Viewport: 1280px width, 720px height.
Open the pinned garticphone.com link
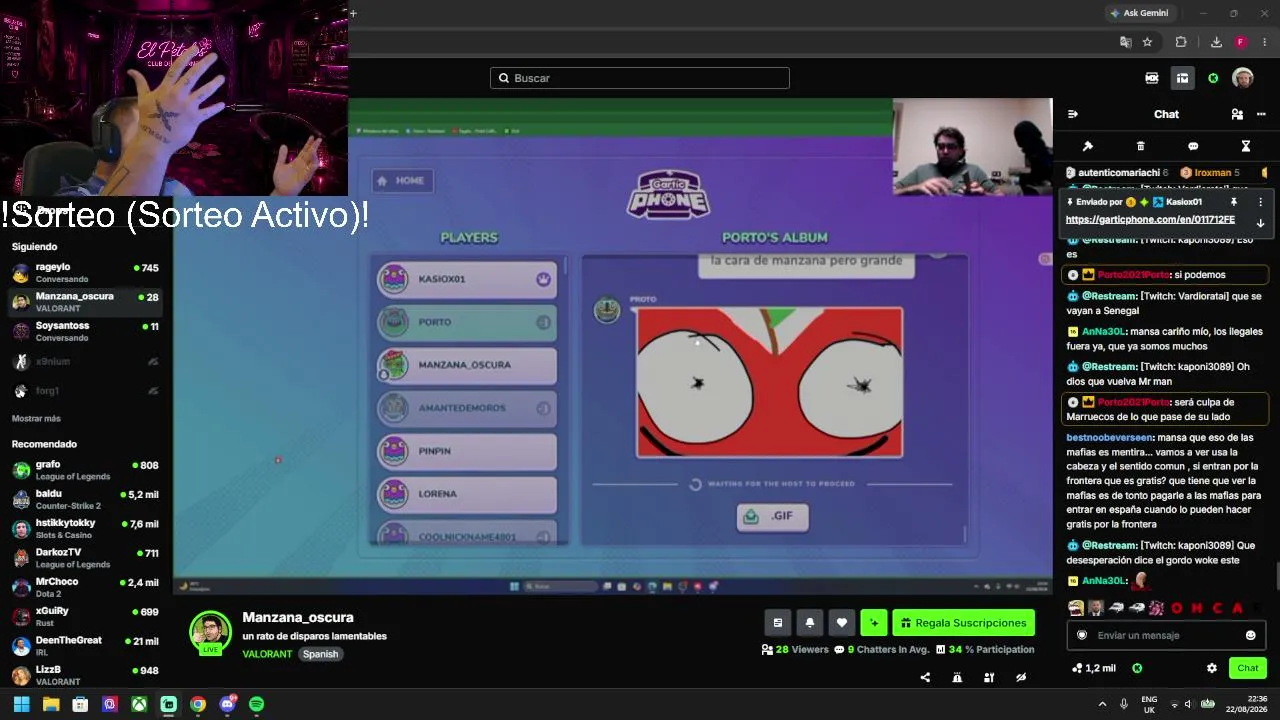[1150, 220]
